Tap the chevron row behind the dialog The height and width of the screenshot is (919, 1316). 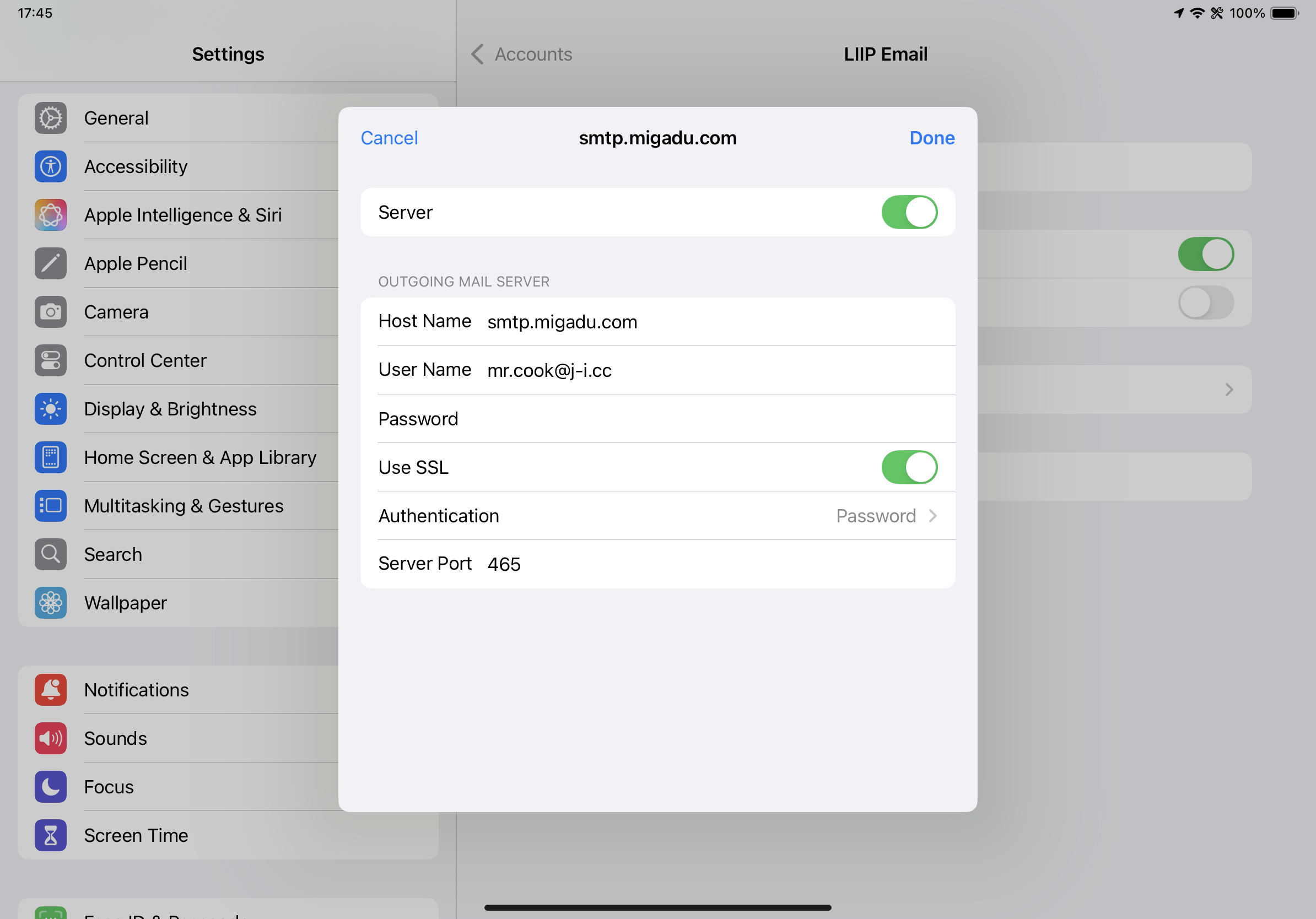(x=1228, y=390)
